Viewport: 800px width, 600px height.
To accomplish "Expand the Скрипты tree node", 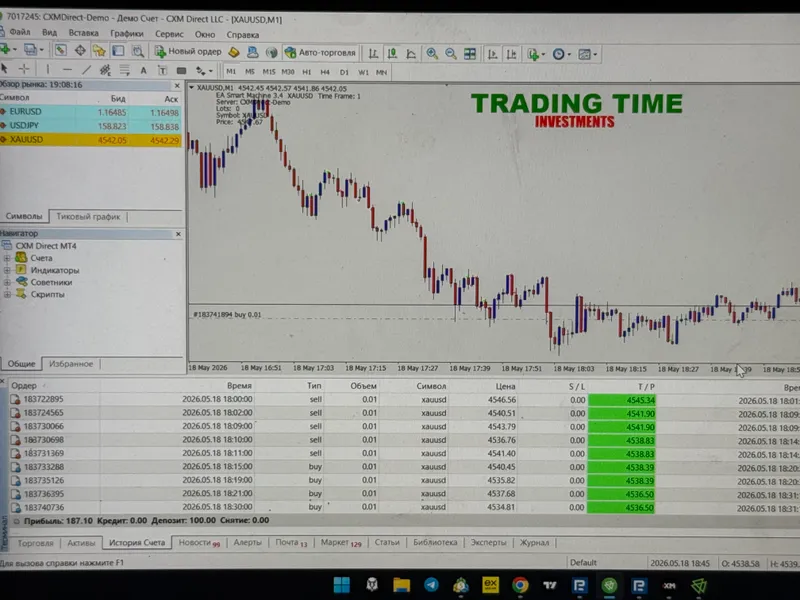I will [x=7, y=294].
